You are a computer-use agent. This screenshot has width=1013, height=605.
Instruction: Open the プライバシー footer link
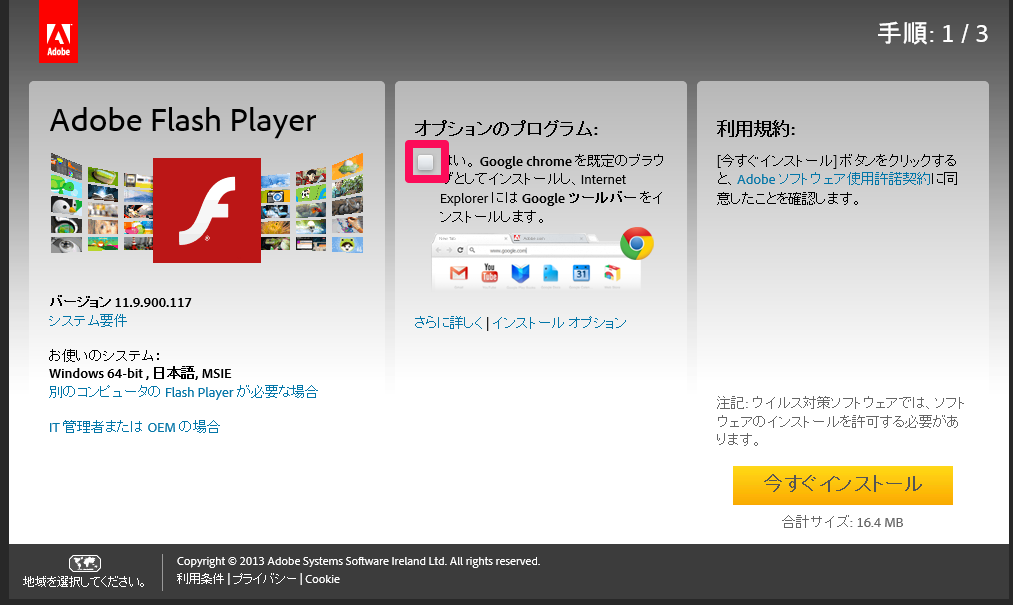pos(264,579)
